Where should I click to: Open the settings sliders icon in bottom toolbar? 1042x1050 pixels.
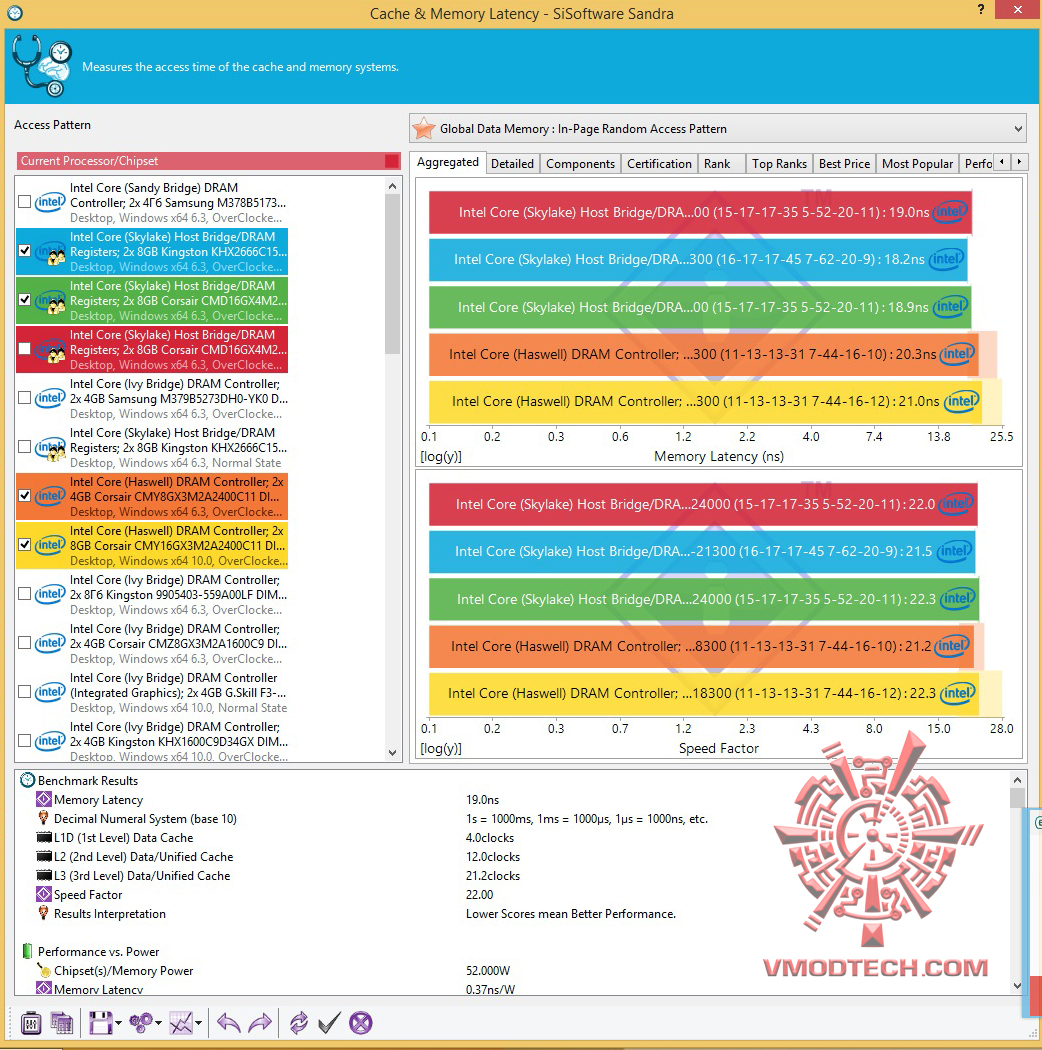click(x=31, y=1023)
